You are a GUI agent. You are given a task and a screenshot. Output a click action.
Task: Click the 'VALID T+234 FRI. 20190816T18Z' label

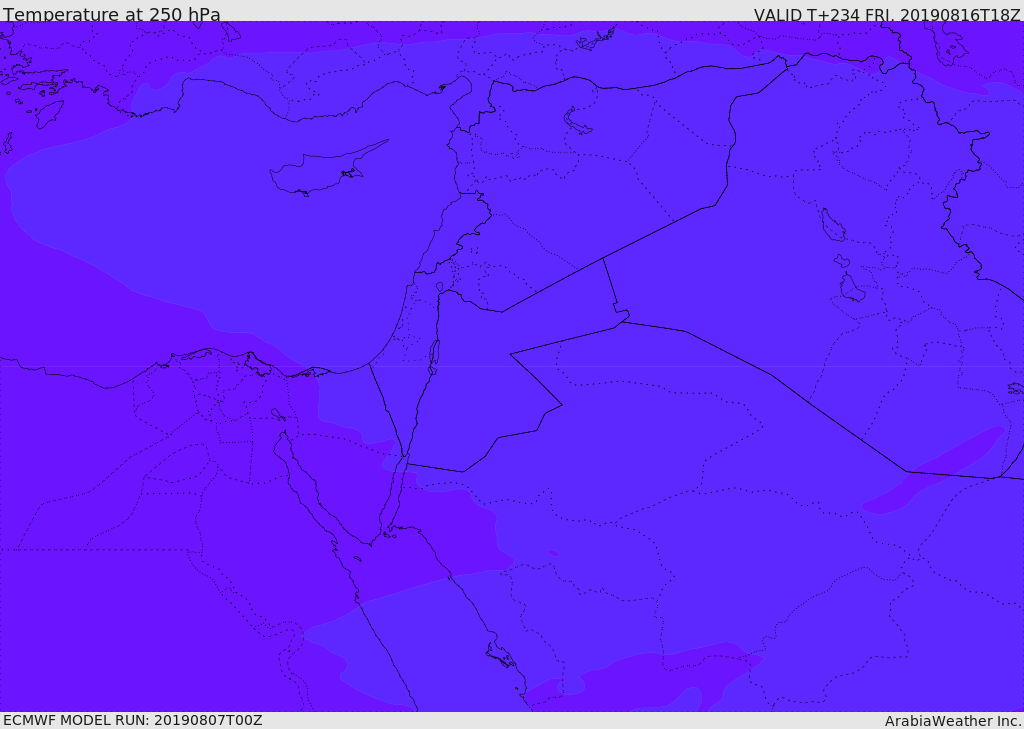[x=887, y=14]
